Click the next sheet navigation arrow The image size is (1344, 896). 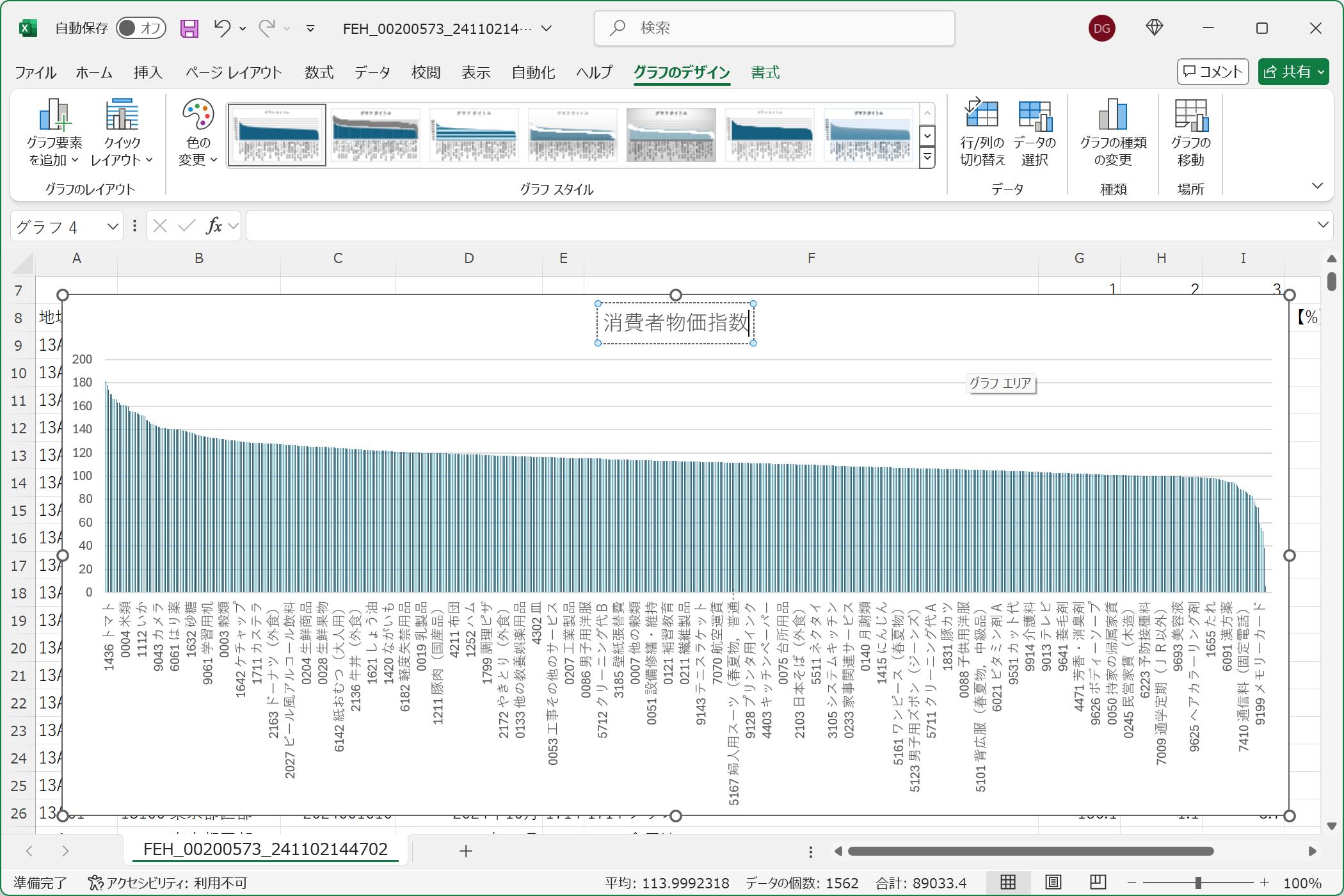point(65,851)
